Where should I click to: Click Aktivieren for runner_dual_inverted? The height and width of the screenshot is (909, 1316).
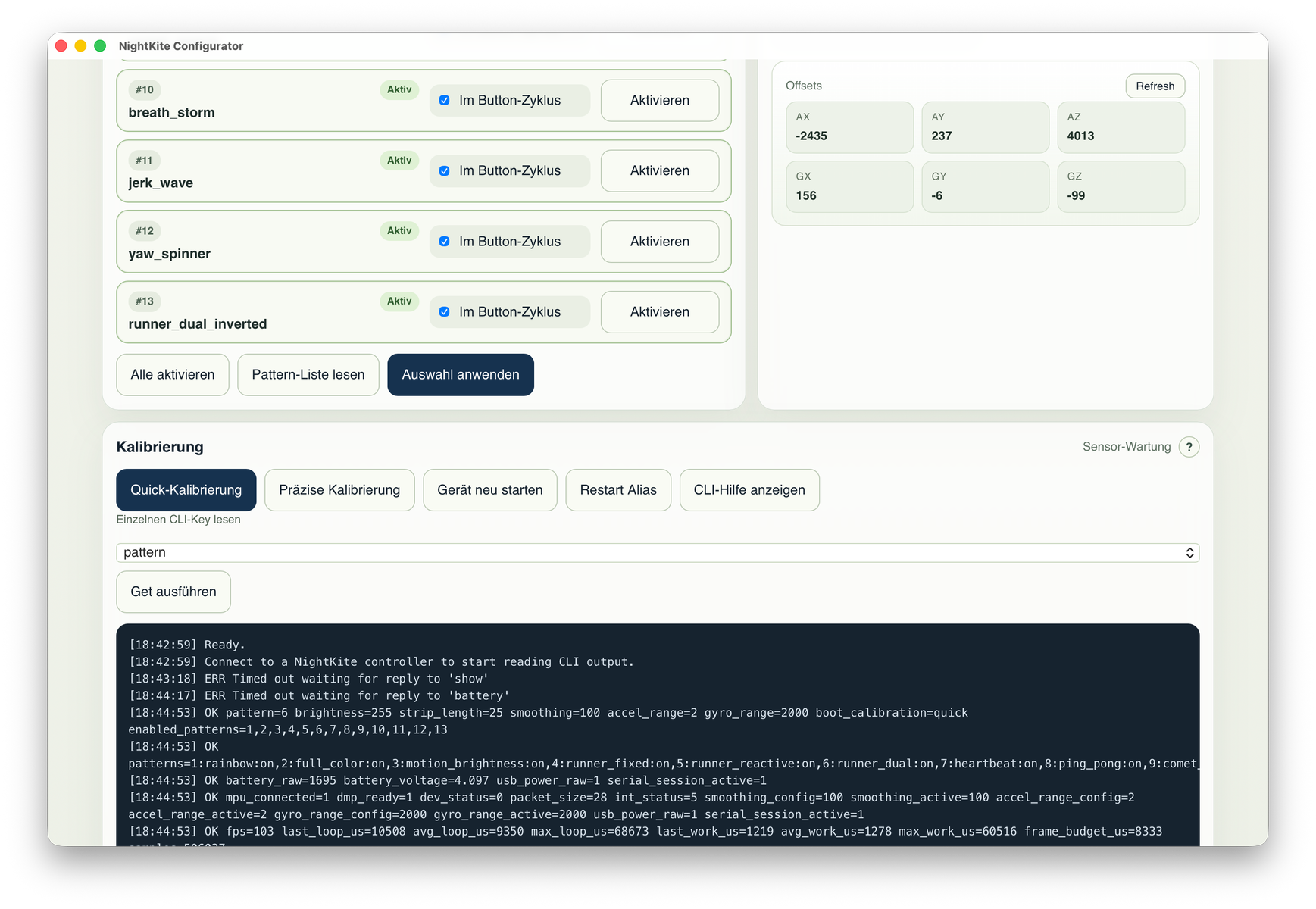[659, 312]
